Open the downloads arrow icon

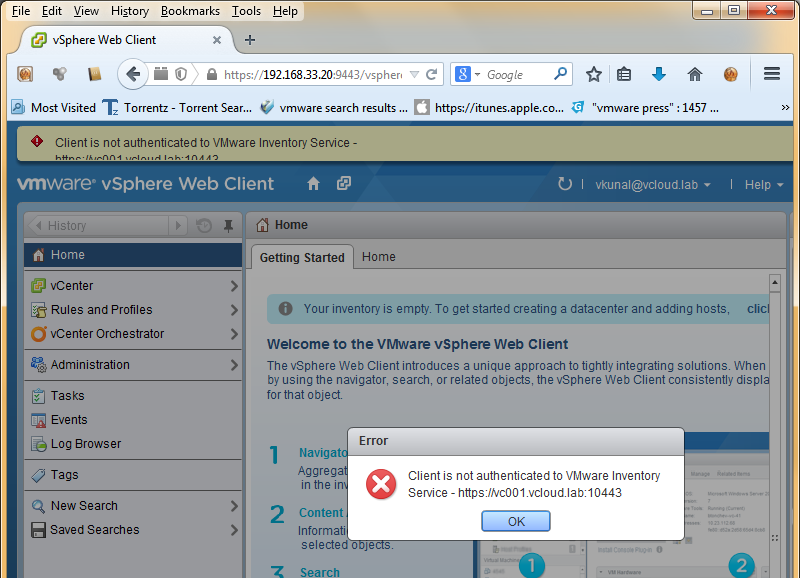(x=659, y=74)
